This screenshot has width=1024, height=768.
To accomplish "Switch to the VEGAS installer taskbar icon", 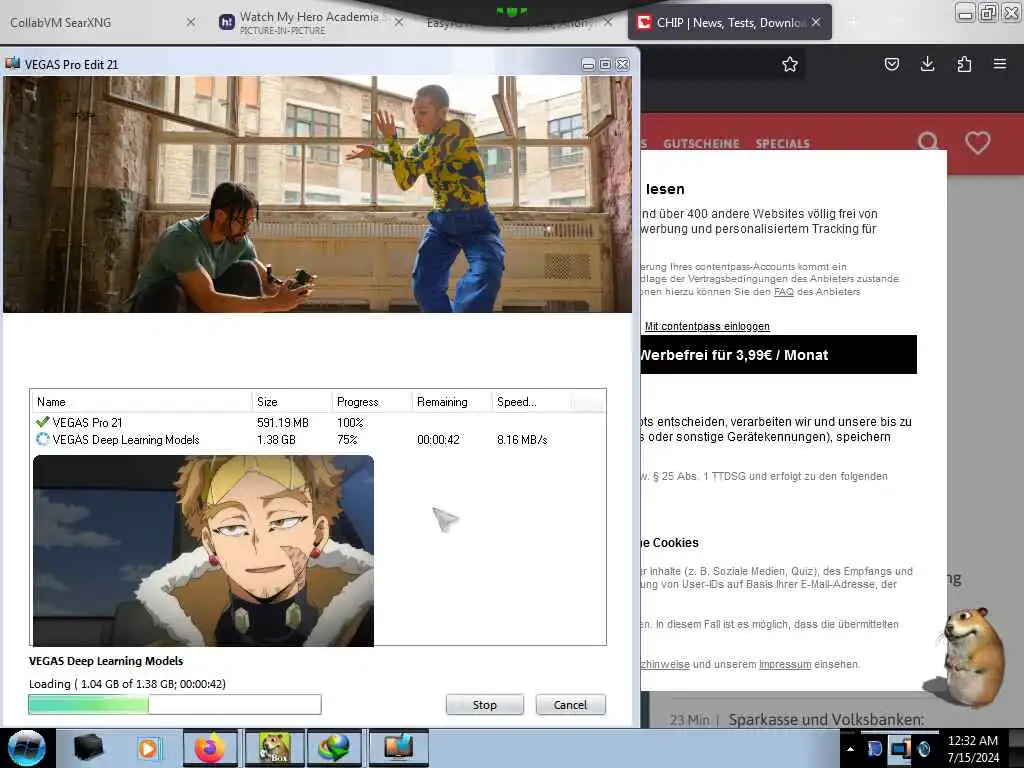I will (398, 748).
